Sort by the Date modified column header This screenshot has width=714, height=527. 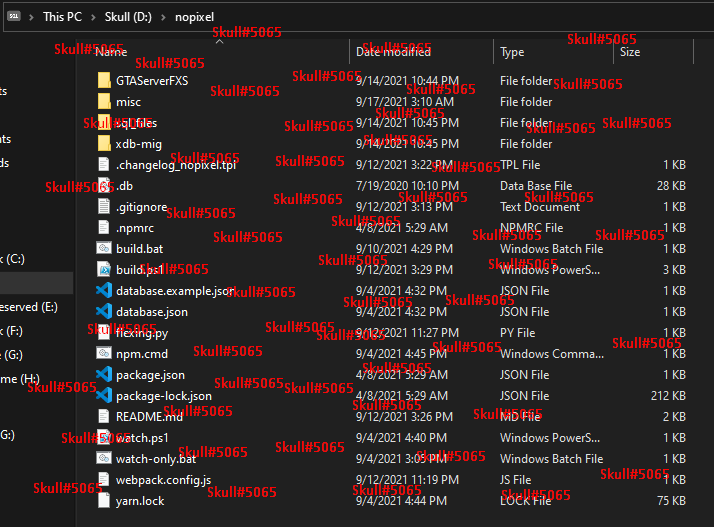click(x=393, y=52)
